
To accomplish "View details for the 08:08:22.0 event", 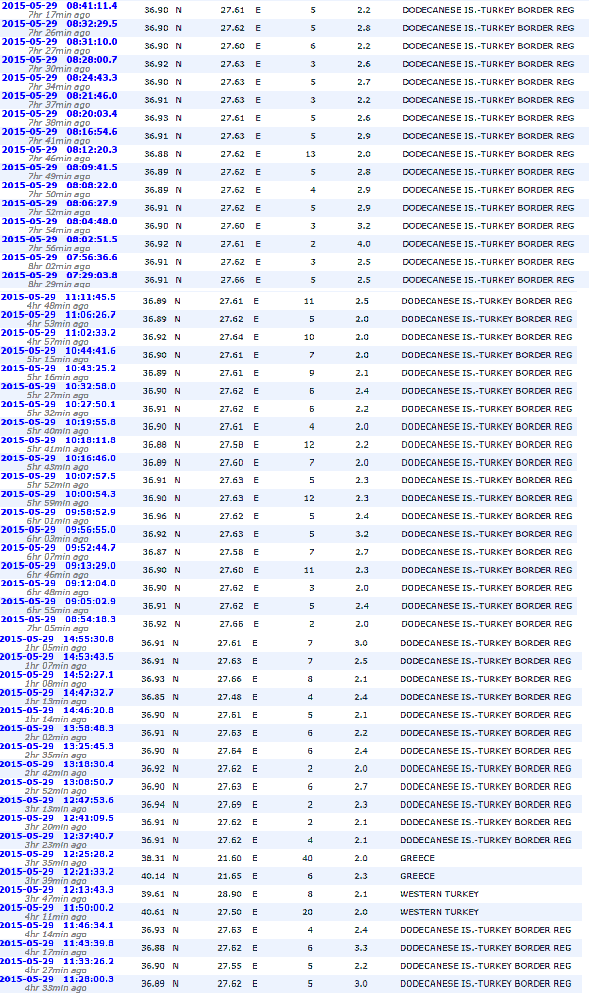I will 60,185.
